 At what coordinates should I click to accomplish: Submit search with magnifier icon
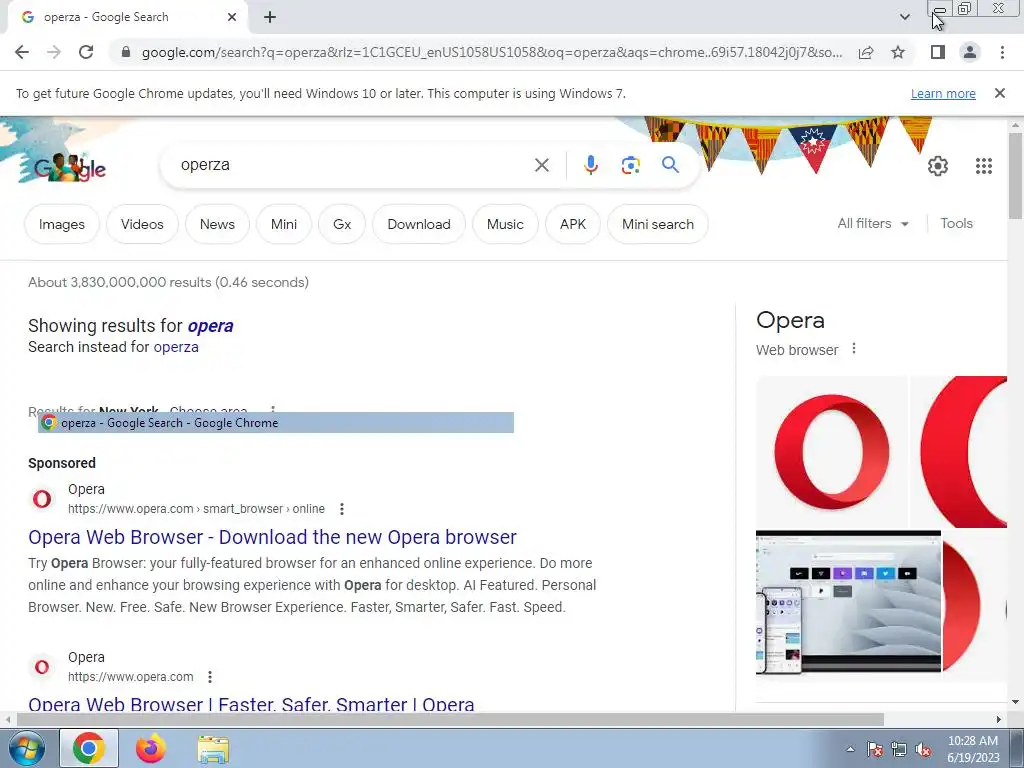click(671, 165)
